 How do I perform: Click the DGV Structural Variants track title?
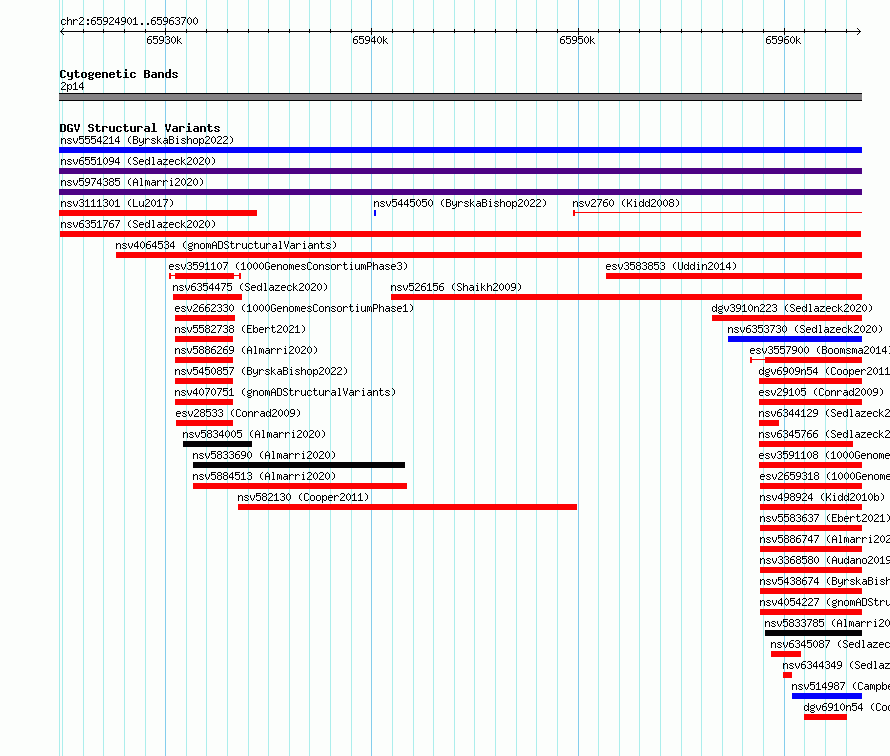pos(140,128)
